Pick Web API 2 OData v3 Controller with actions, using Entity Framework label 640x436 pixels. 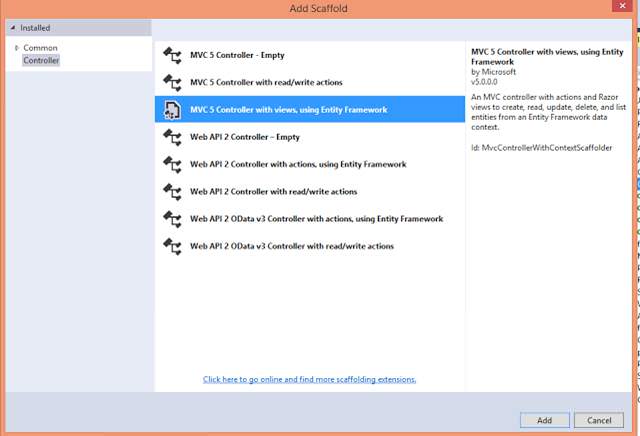(x=316, y=219)
